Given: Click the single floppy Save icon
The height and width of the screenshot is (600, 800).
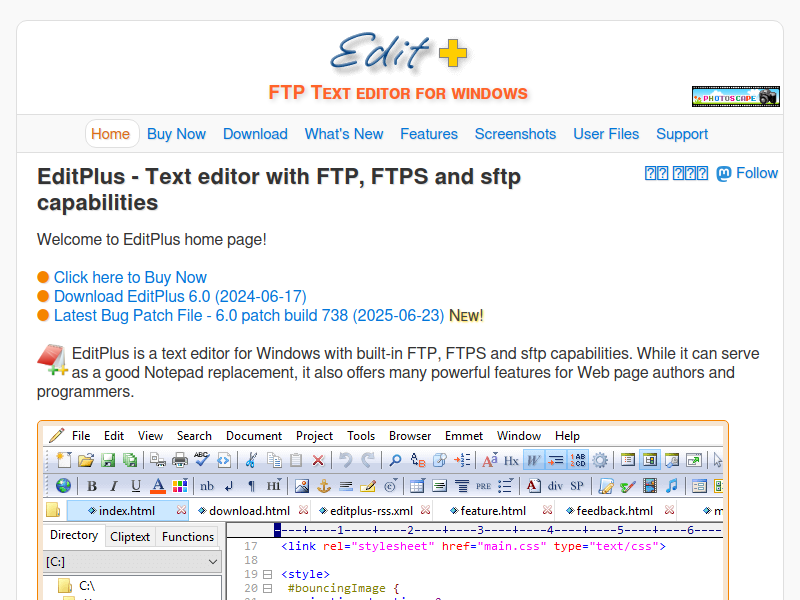Looking at the screenshot, I should click(108, 460).
